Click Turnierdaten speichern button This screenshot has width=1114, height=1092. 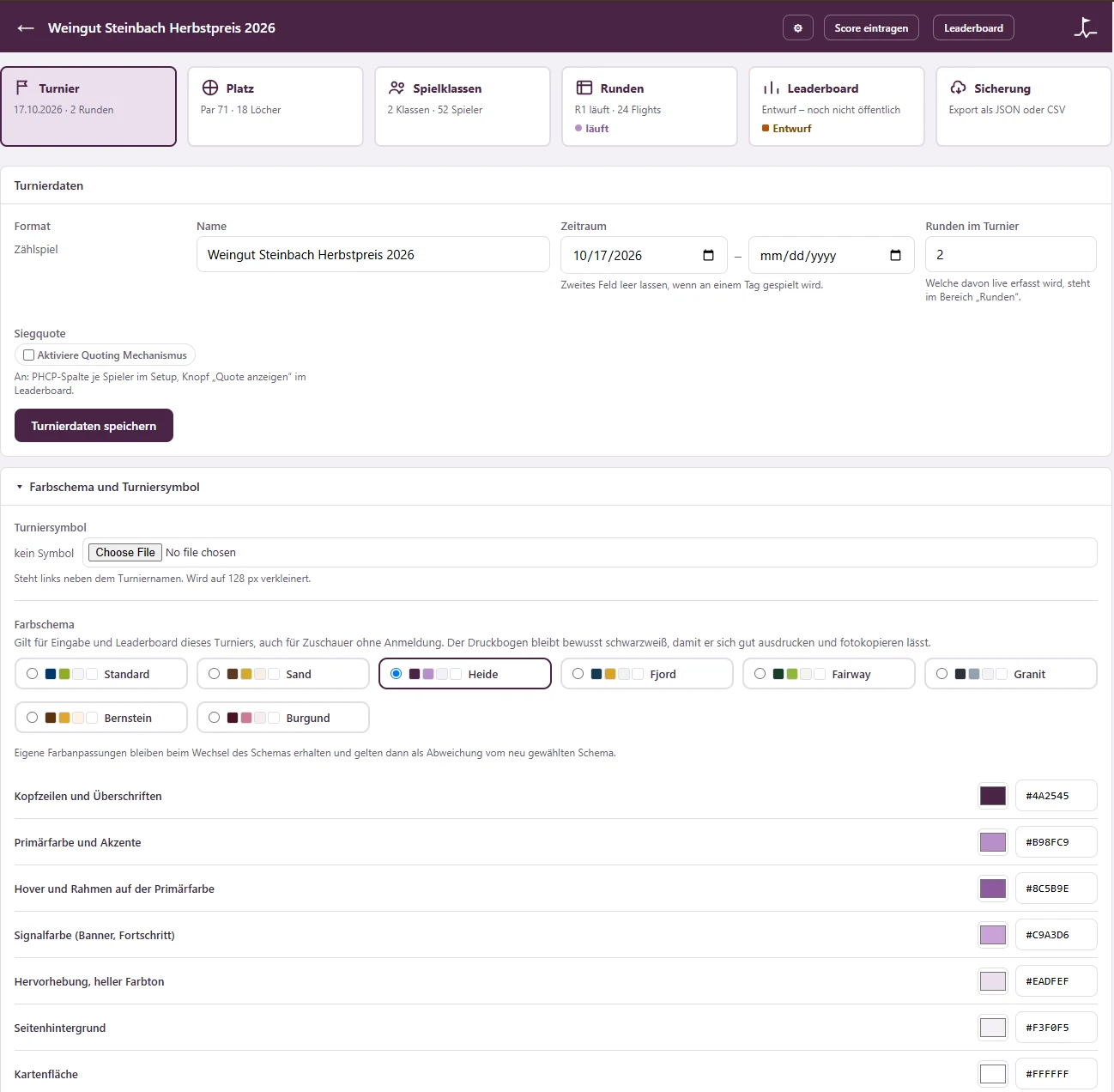tap(94, 426)
